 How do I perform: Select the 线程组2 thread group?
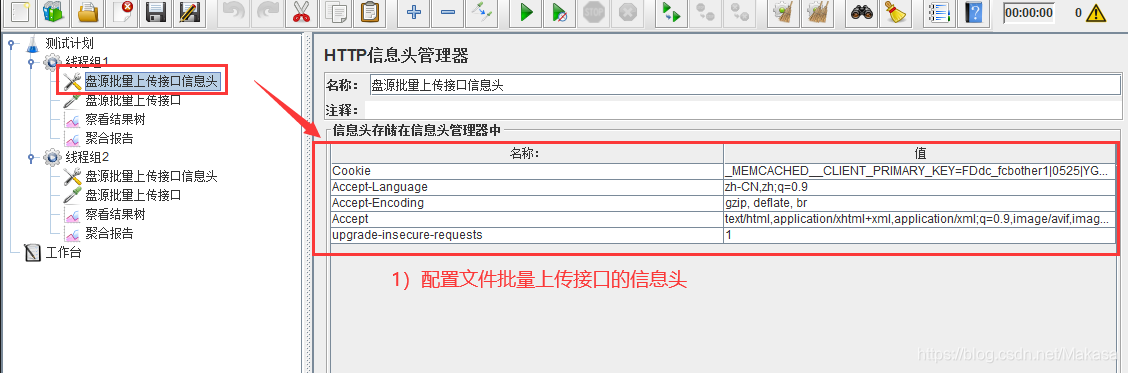coord(87,157)
